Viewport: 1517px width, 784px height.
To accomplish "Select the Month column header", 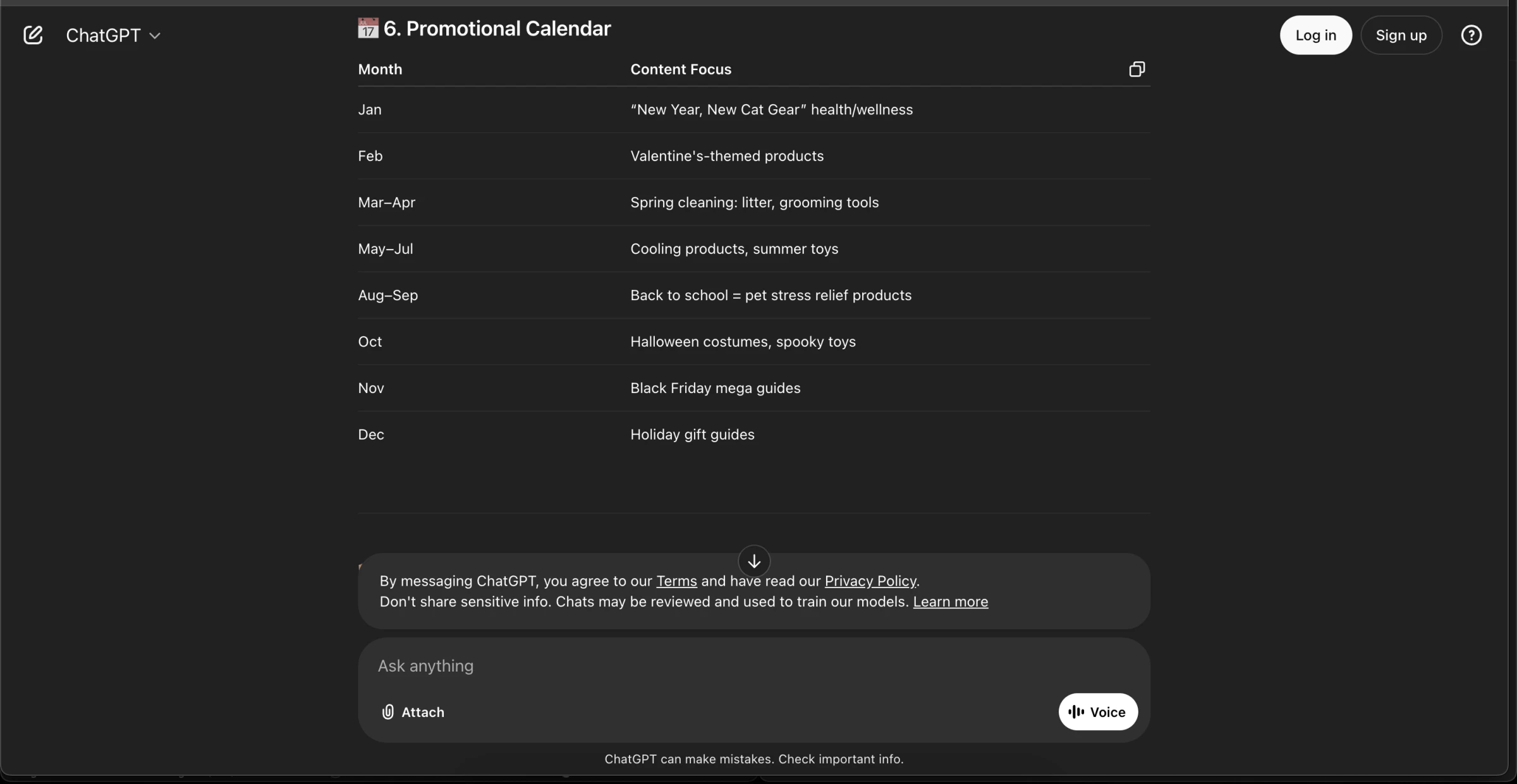I will click(x=380, y=69).
